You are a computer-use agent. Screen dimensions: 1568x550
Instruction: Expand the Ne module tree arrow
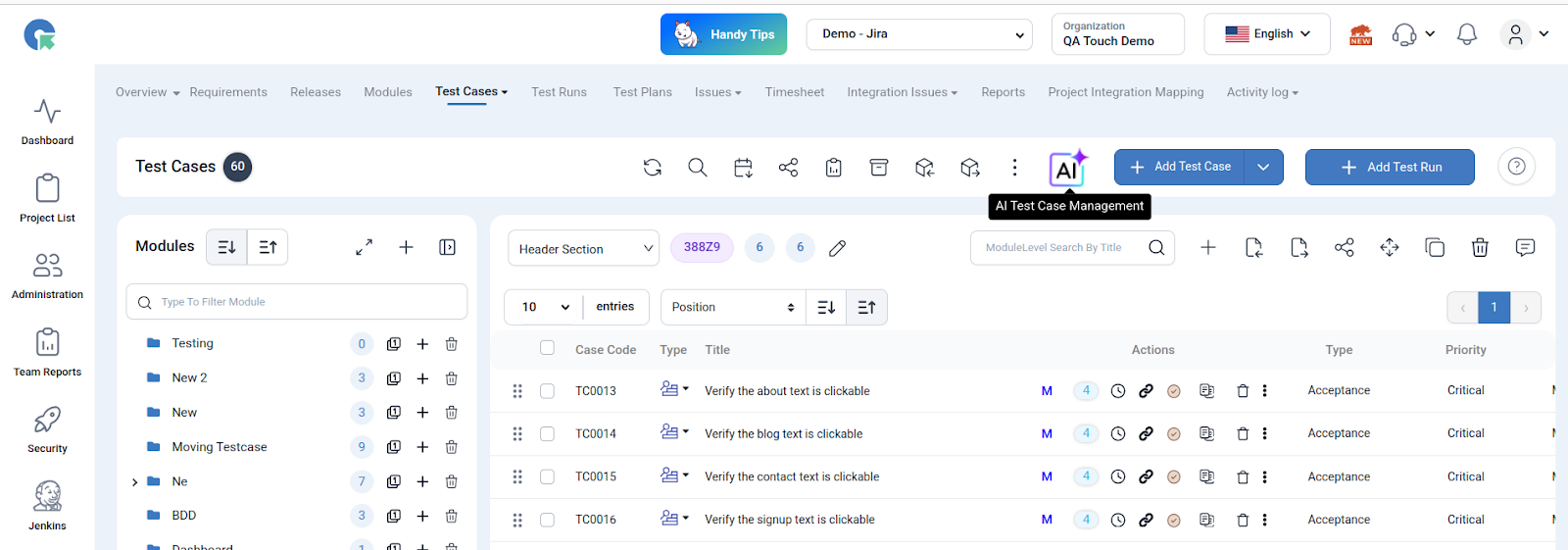(x=134, y=482)
